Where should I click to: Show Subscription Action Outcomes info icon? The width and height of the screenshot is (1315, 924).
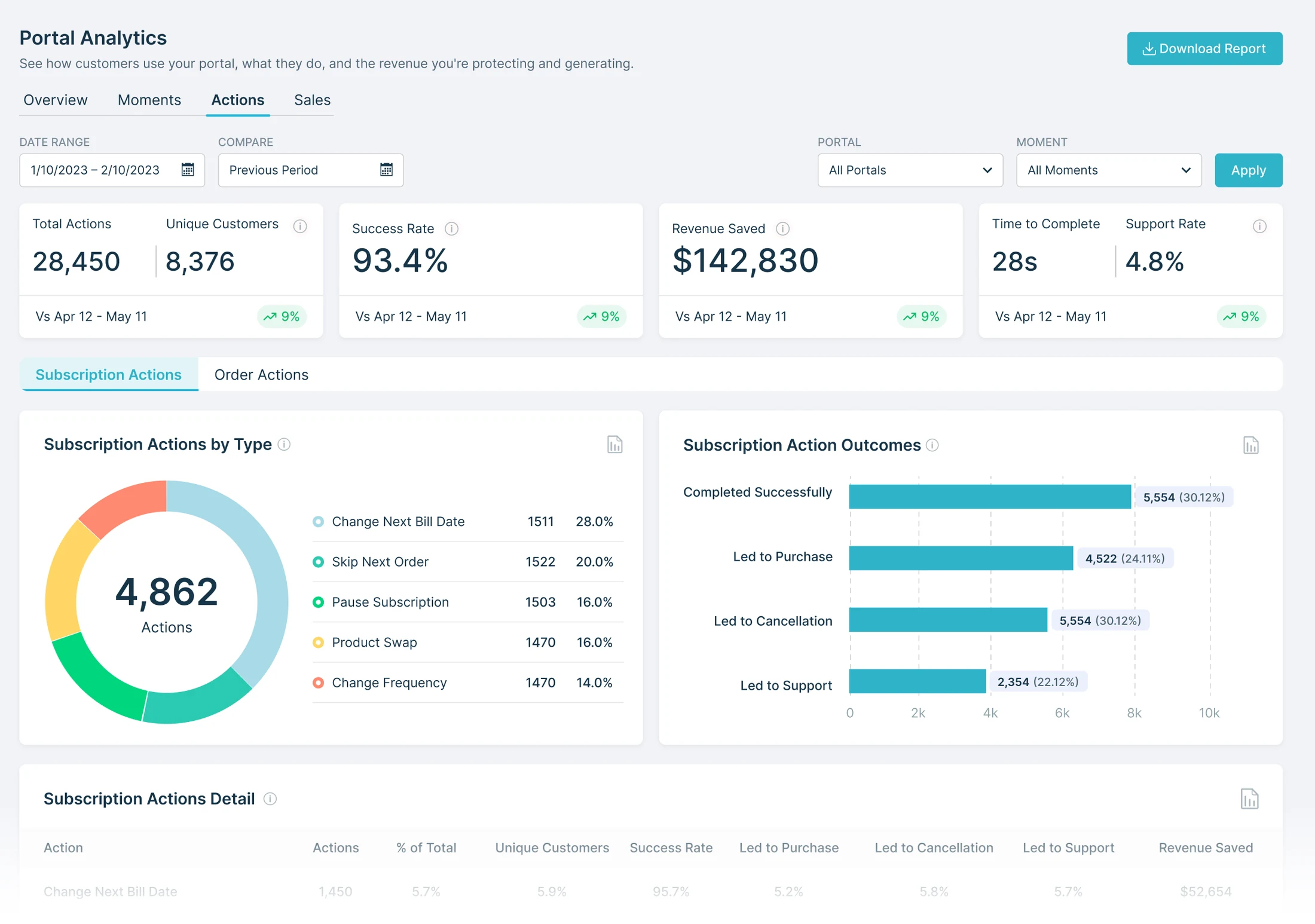tap(932, 445)
